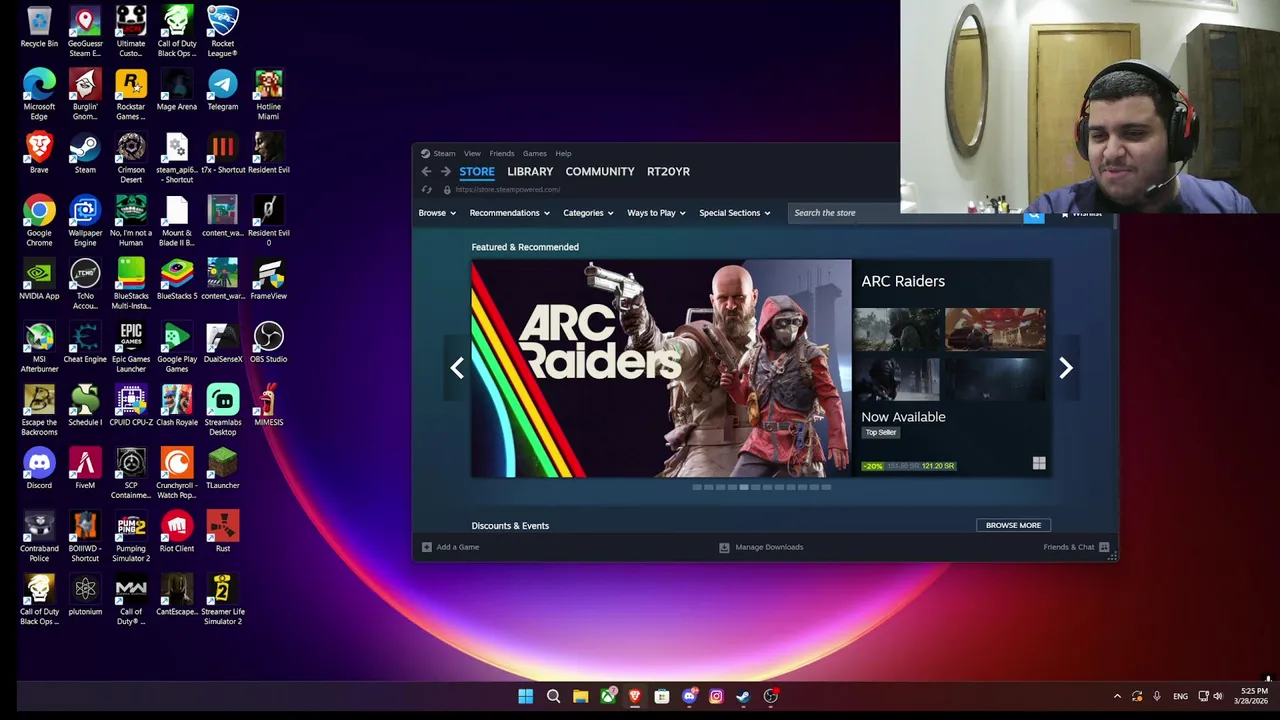Open Instagram from the taskbar
1280x720 pixels.
pyautogui.click(x=716, y=696)
